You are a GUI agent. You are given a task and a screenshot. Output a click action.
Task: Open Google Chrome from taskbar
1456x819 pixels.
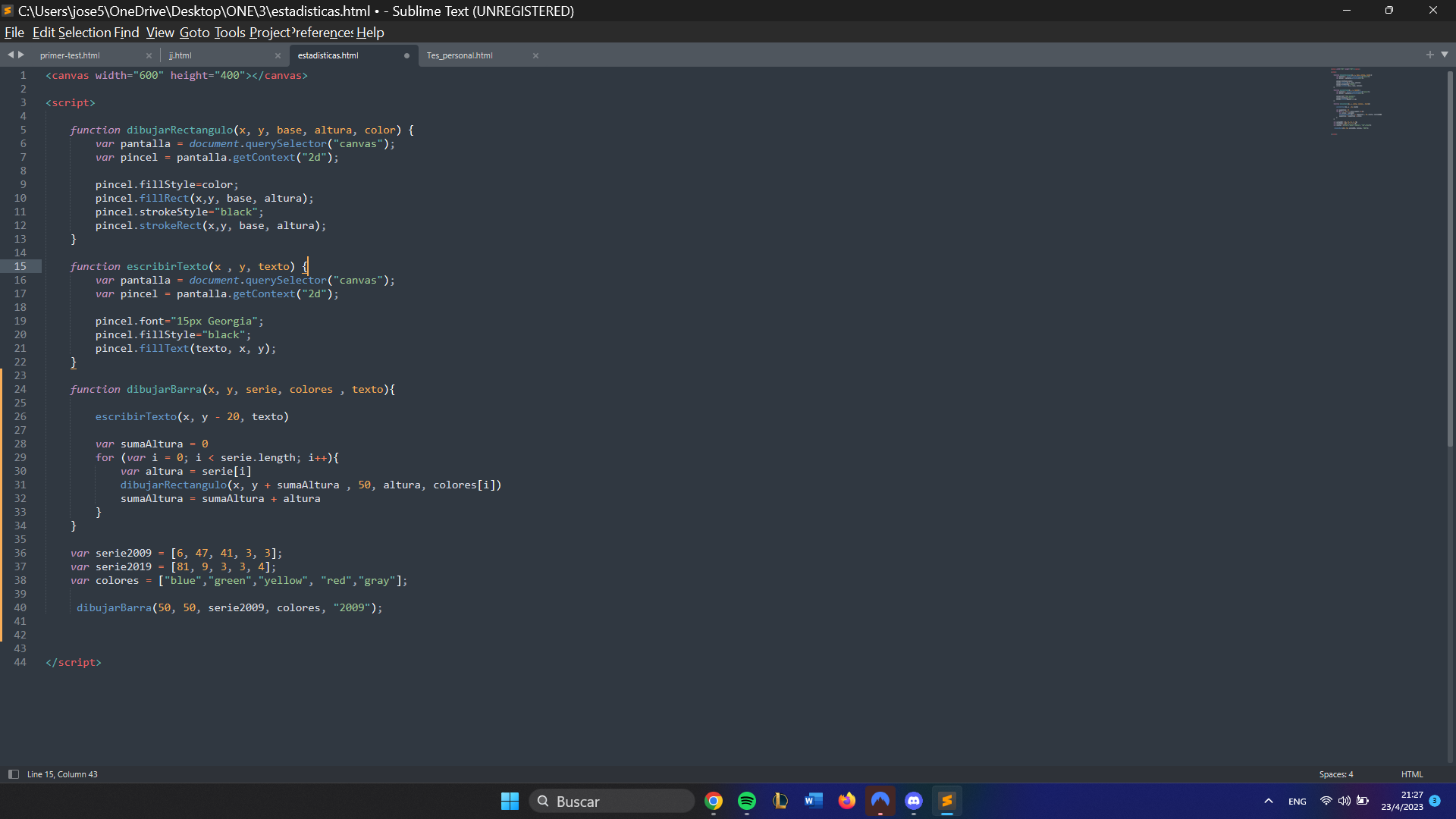713,801
